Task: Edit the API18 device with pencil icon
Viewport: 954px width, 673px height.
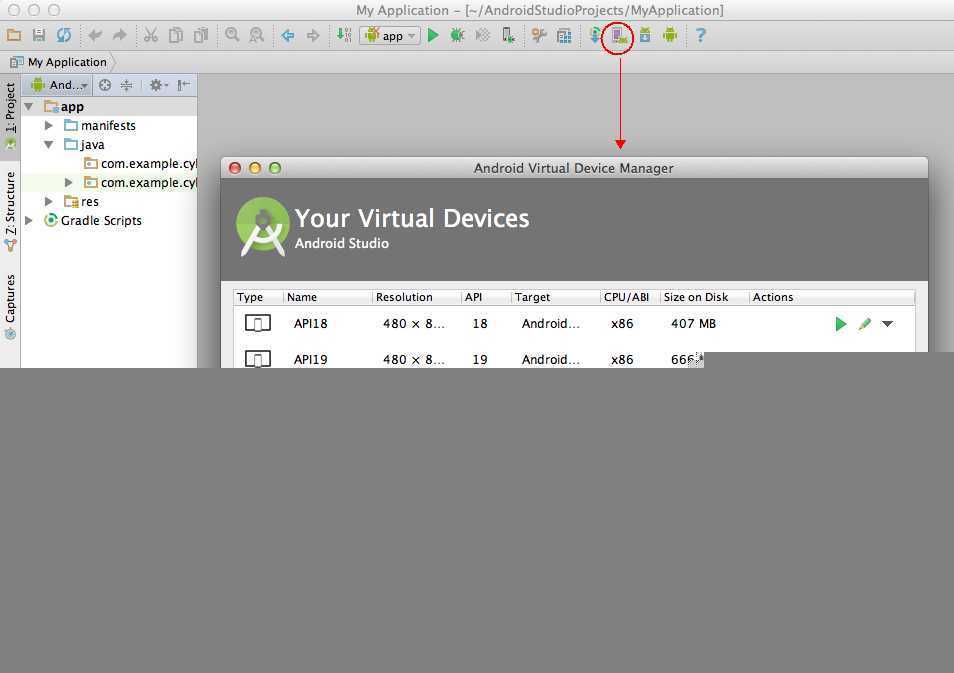Action: coord(865,324)
